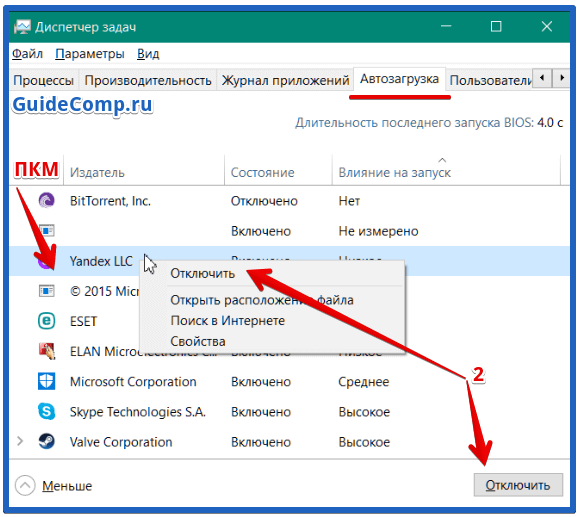Maximize the Диспетчер задач window
Viewport: 581px width, 517px height.
point(496,27)
